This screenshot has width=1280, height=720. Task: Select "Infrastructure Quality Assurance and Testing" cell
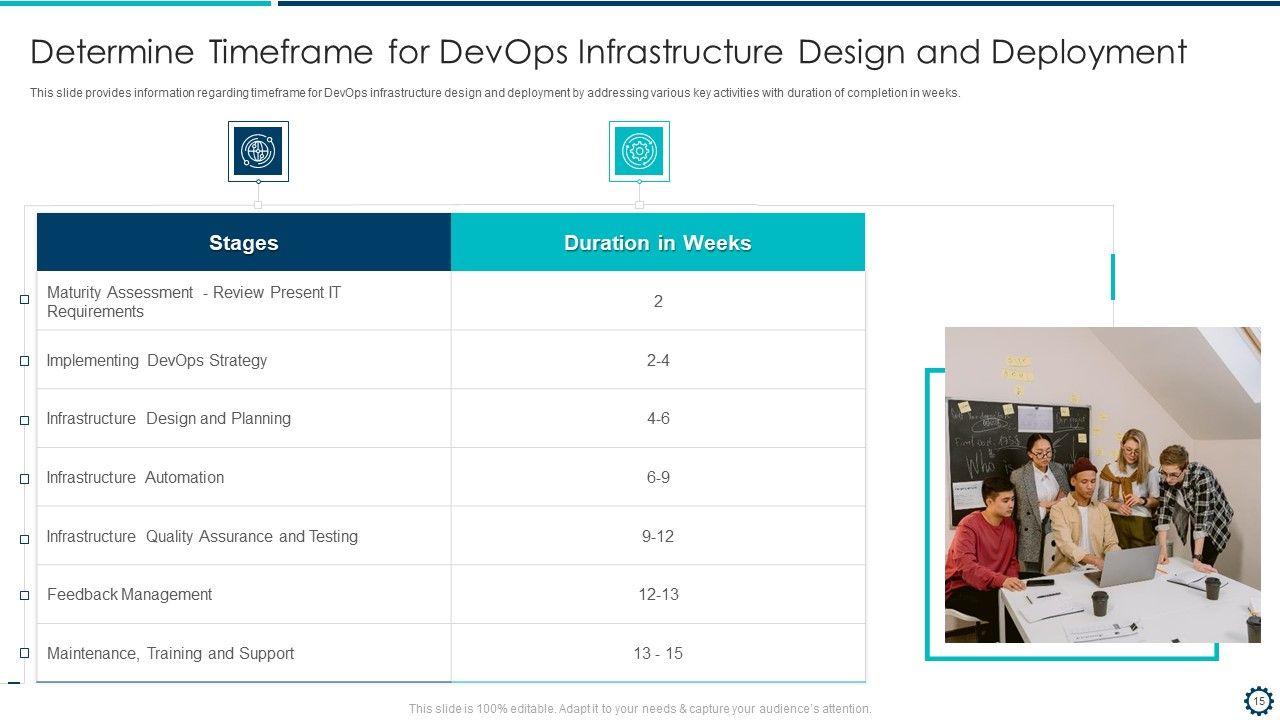click(244, 536)
